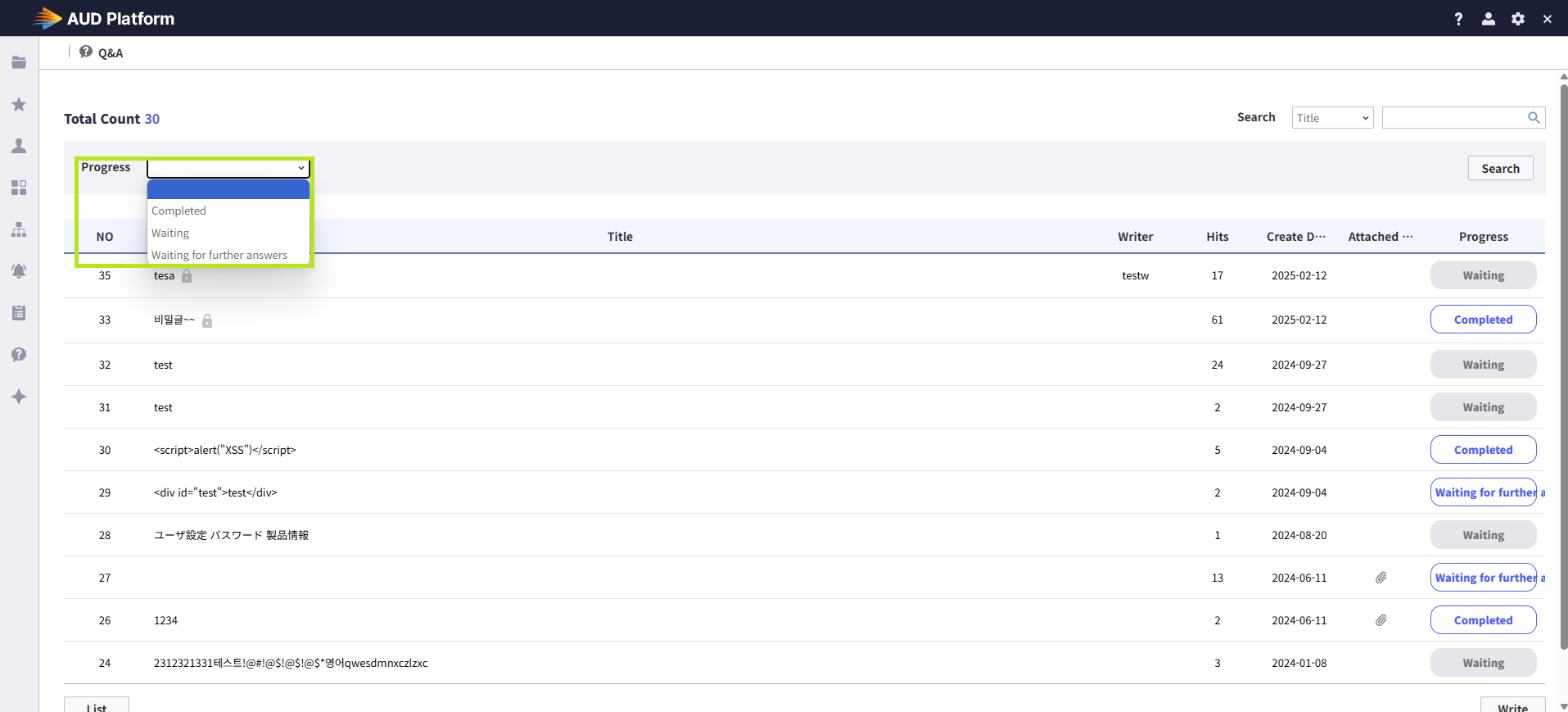
Task: Open the user profile icon in the header
Action: (x=1489, y=19)
